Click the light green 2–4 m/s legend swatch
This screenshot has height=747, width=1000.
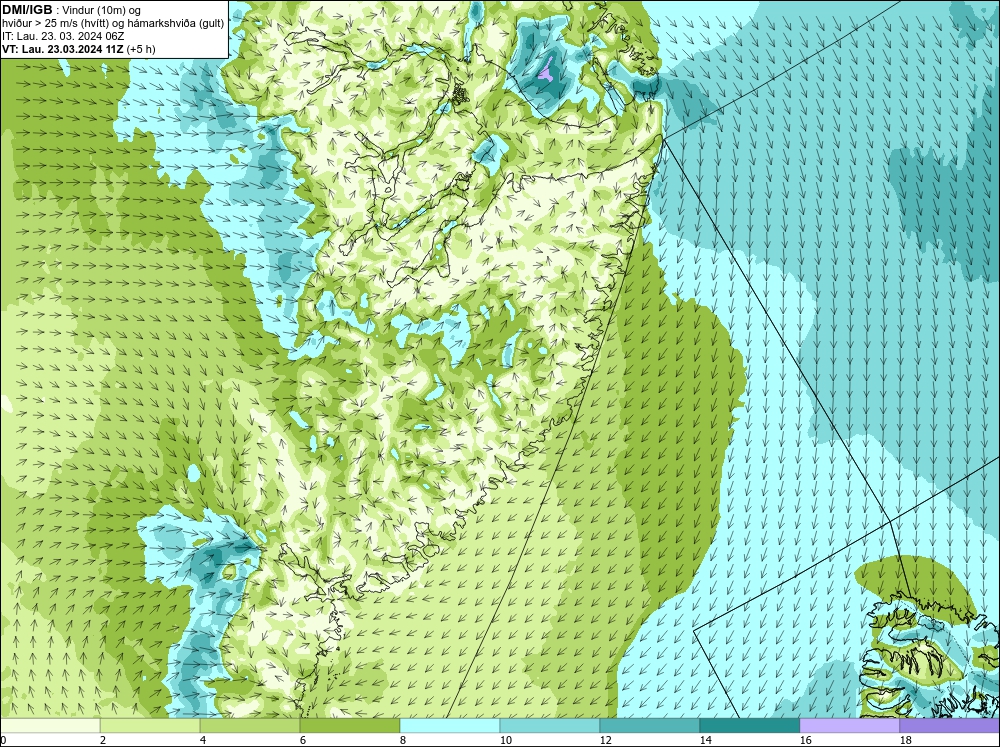click(150, 725)
